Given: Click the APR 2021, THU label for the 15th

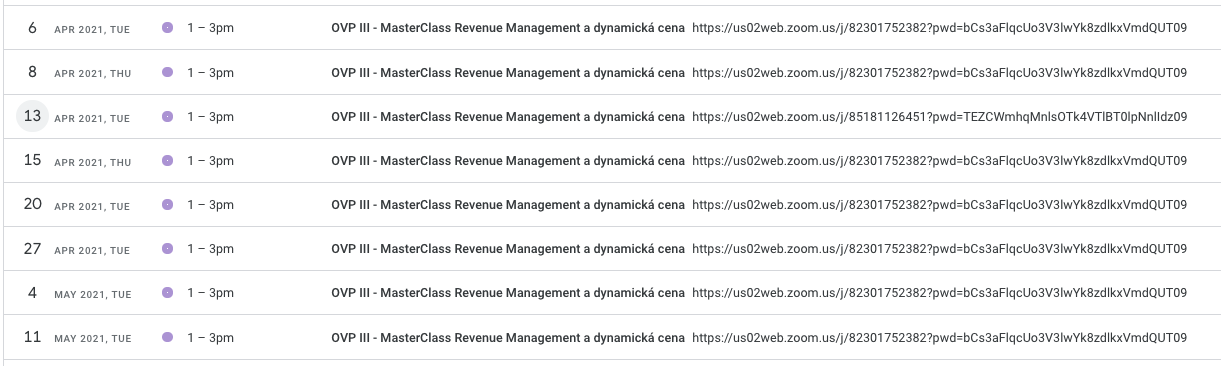Looking at the screenshot, I should point(93,162).
